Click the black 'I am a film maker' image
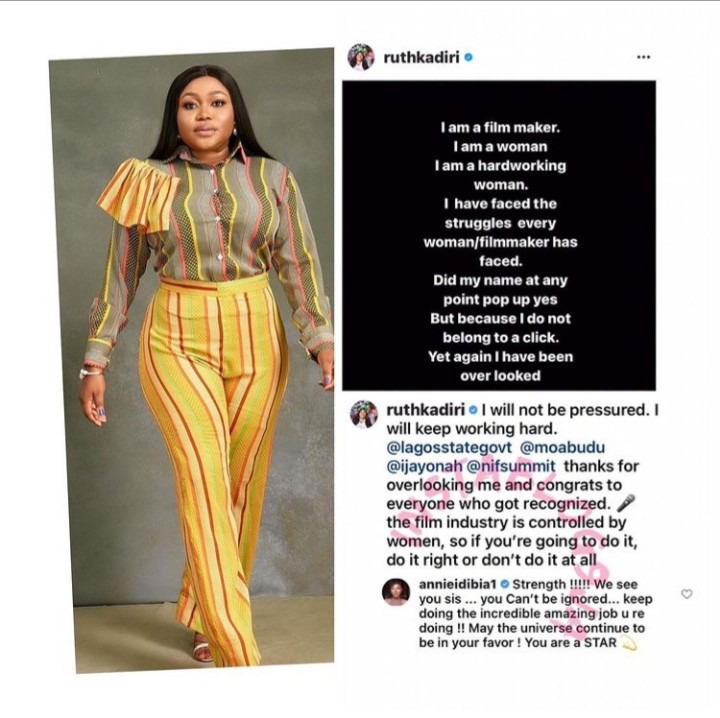Image resolution: width=720 pixels, height=718 pixels. pyautogui.click(x=499, y=236)
